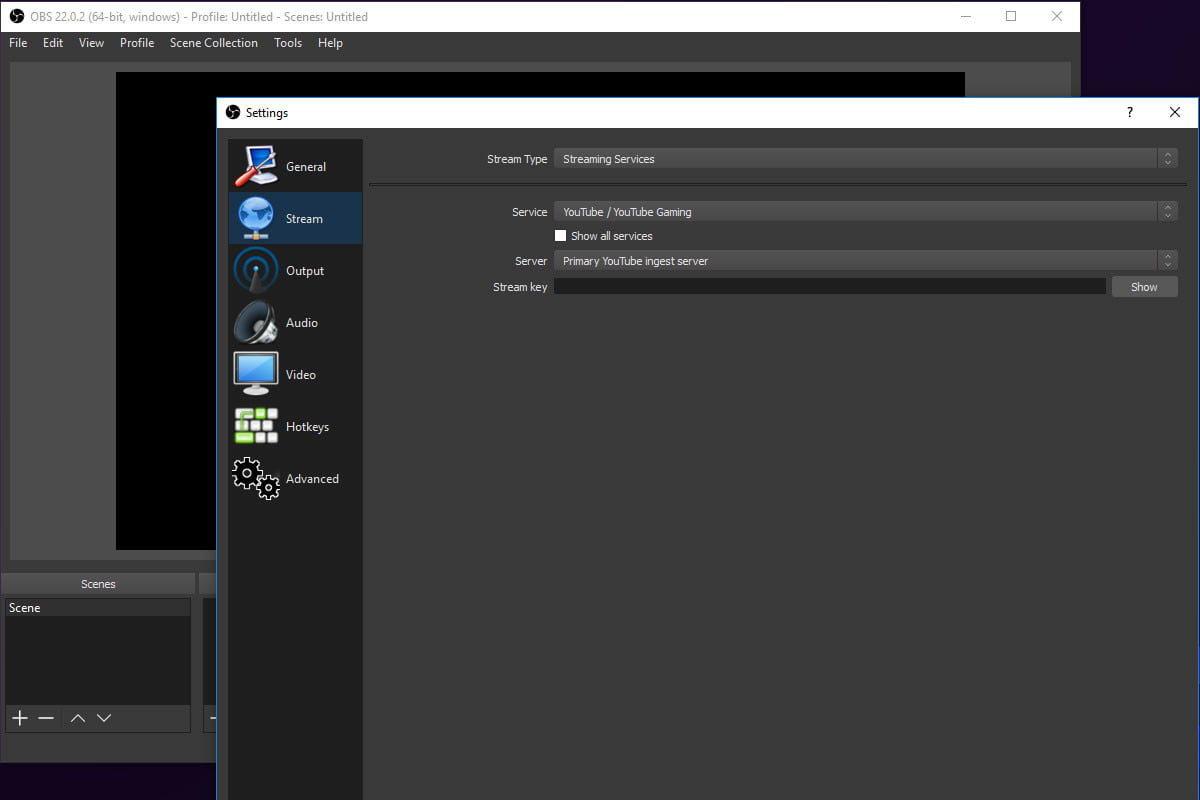The width and height of the screenshot is (1200, 800).
Task: Add a new scene with plus icon
Action: point(19,717)
